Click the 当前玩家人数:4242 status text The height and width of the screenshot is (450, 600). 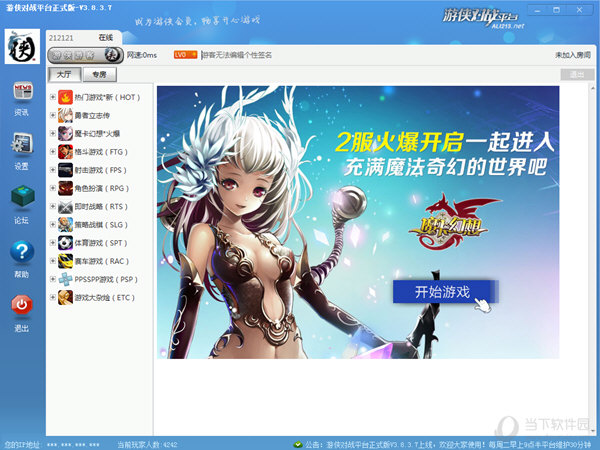coord(147,445)
